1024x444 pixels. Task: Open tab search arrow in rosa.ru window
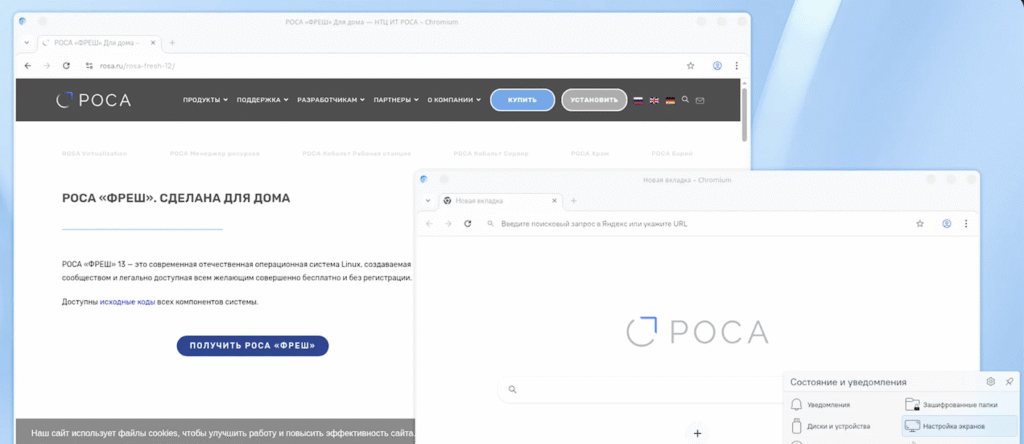[x=26, y=43]
